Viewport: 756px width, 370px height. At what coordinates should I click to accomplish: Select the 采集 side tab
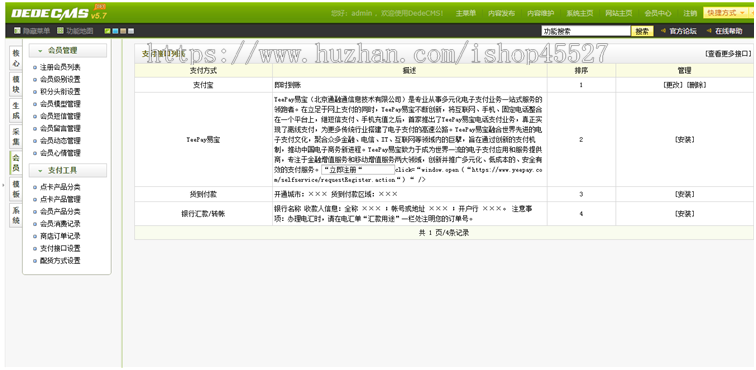pyautogui.click(x=16, y=137)
